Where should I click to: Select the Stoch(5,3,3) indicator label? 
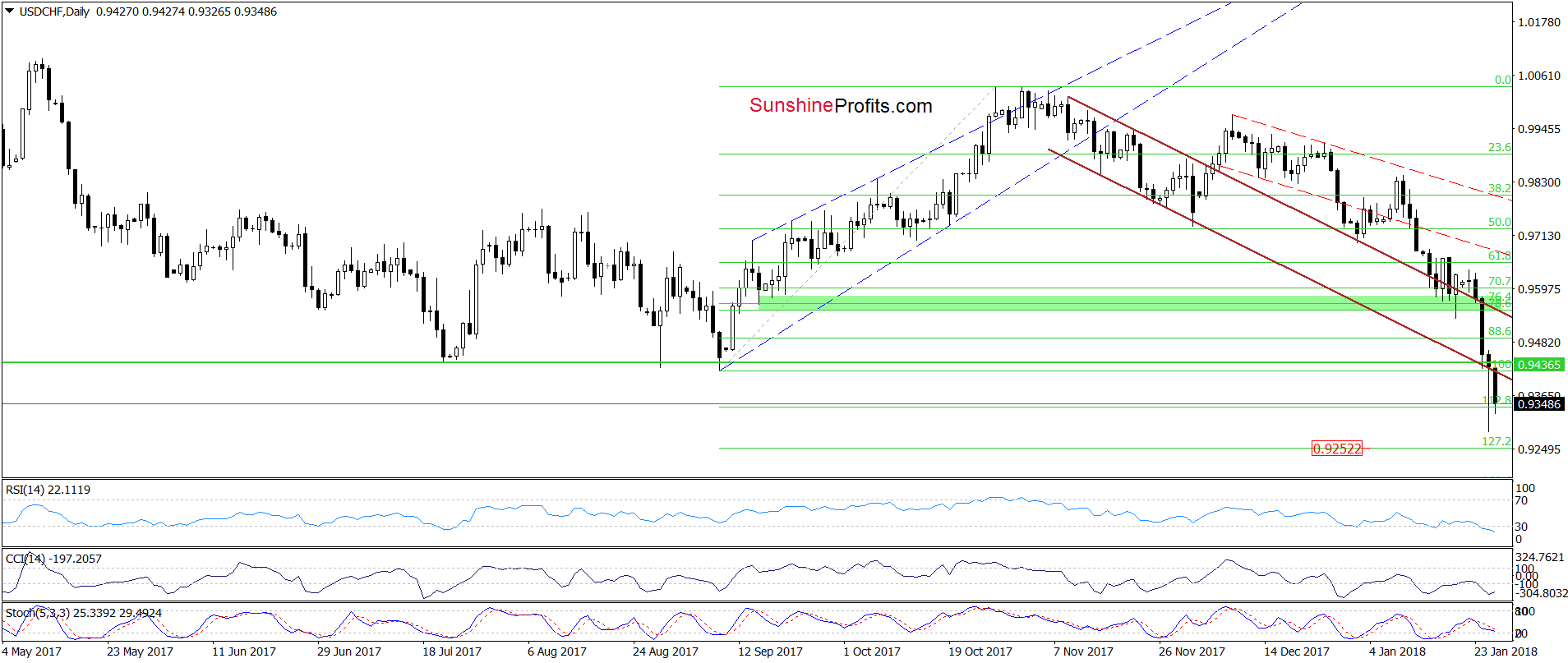coord(84,613)
